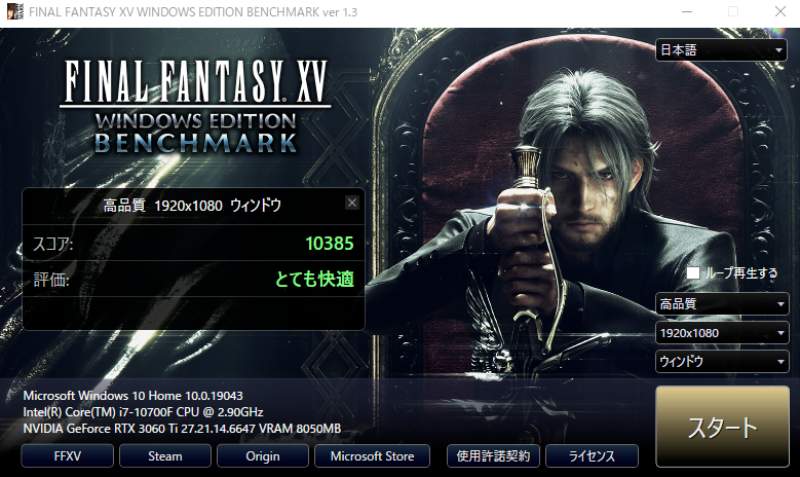Expand the ウィンドウ display mode dropdown

721,362
